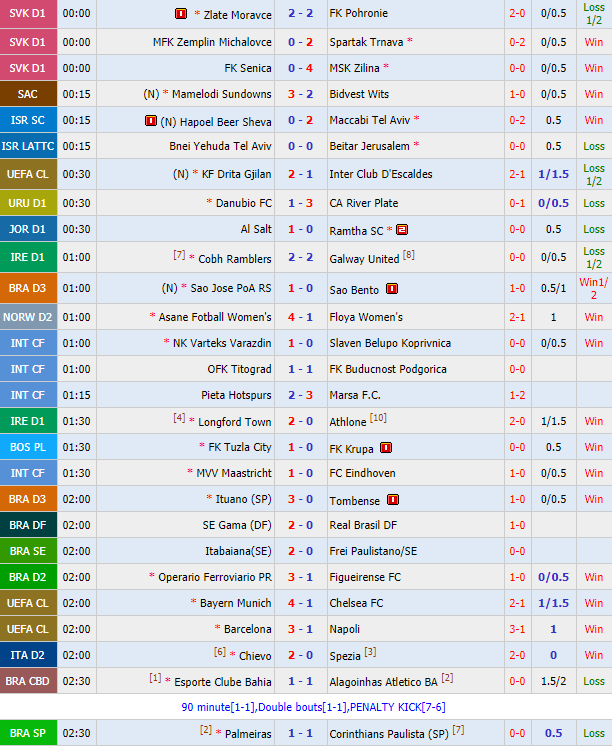Click the red card icon beside Sao Bento

[392, 289]
